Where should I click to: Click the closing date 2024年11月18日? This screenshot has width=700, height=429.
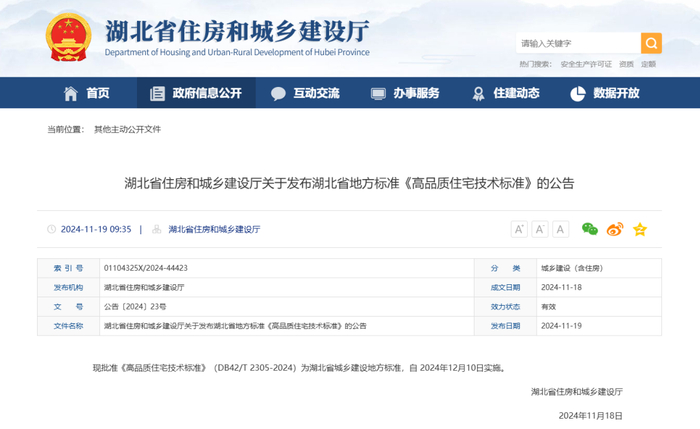[590, 416]
